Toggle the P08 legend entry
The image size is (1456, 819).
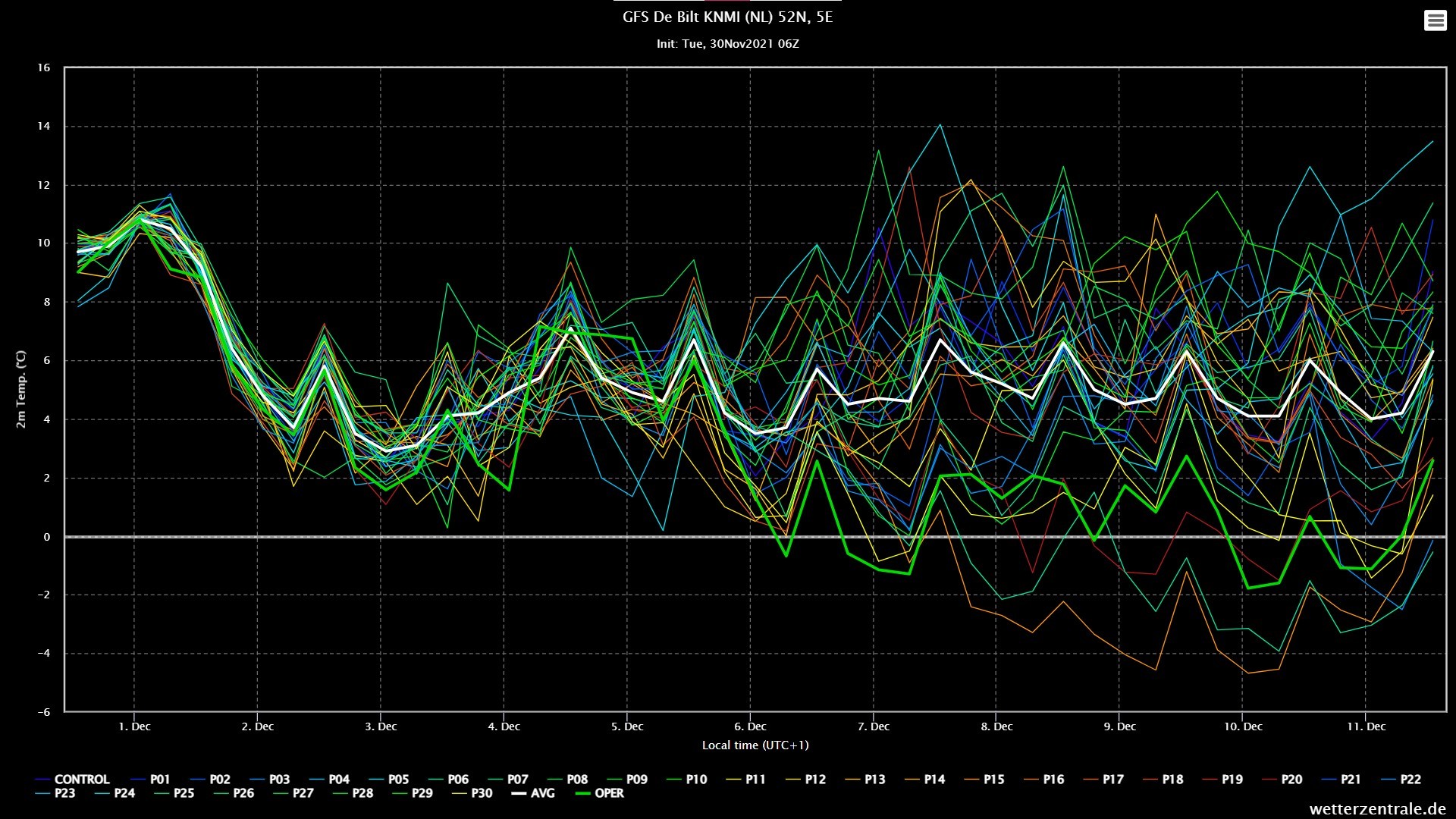tap(567, 780)
